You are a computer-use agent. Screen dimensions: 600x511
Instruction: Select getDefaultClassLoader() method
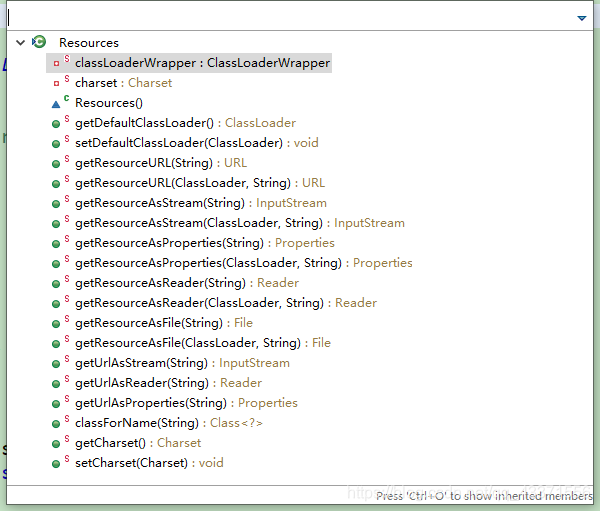[185, 123]
